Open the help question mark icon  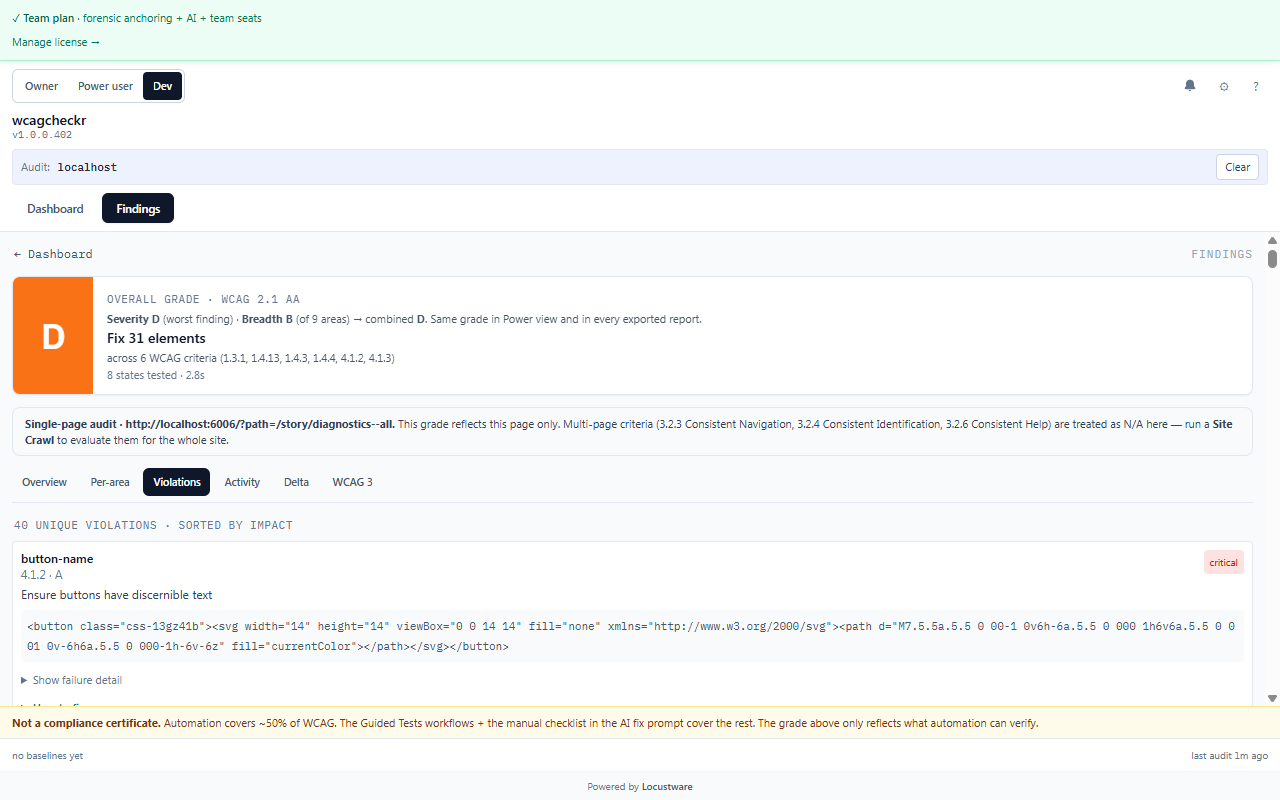tap(1256, 87)
